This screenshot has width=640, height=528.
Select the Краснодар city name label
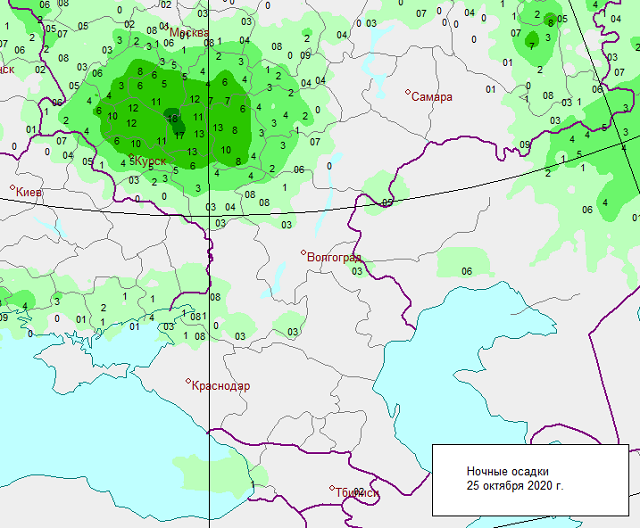tap(222, 386)
